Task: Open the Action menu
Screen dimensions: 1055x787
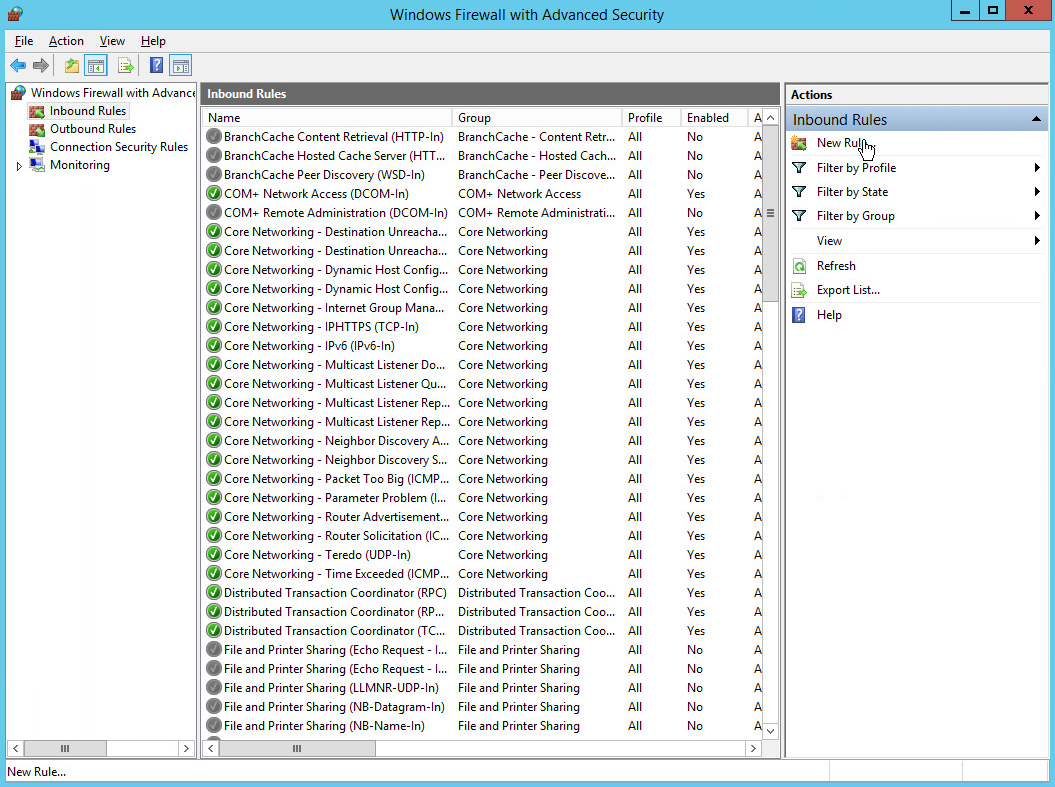Action: coord(66,41)
